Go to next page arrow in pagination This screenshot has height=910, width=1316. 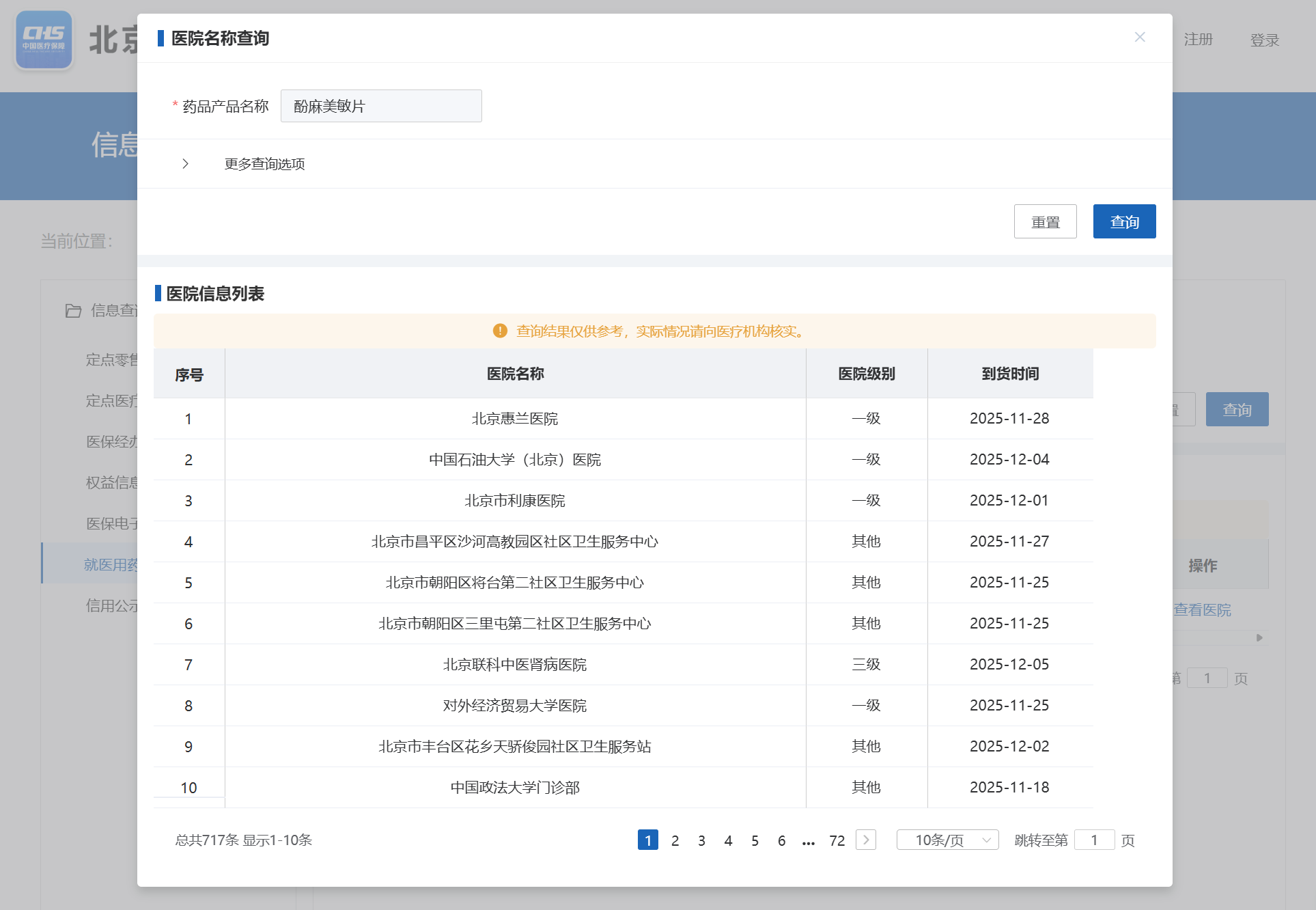point(866,840)
